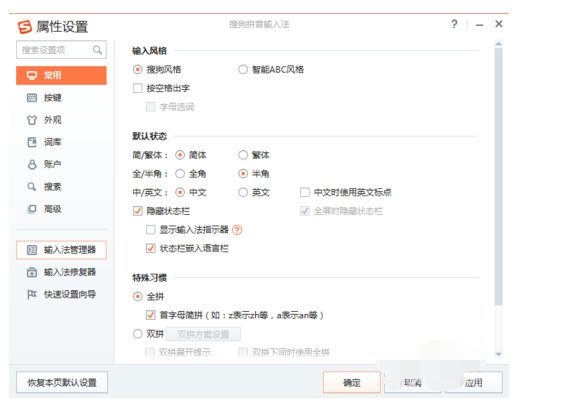
Task: Open 输入法管理器
Action: click(x=61, y=250)
